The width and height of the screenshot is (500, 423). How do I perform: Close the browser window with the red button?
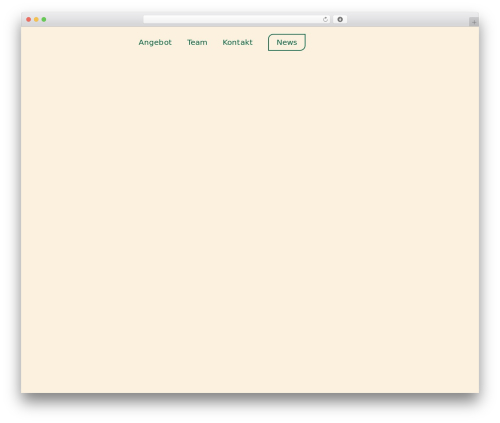[29, 19]
